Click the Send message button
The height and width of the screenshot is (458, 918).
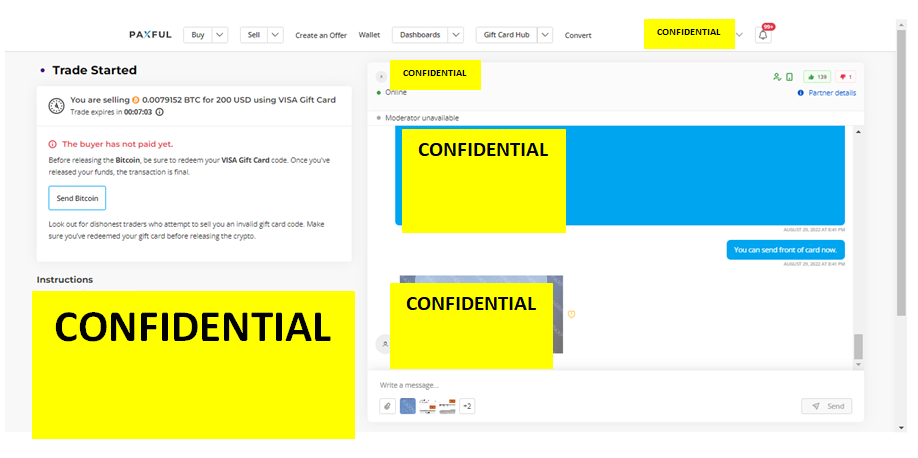[827, 406]
